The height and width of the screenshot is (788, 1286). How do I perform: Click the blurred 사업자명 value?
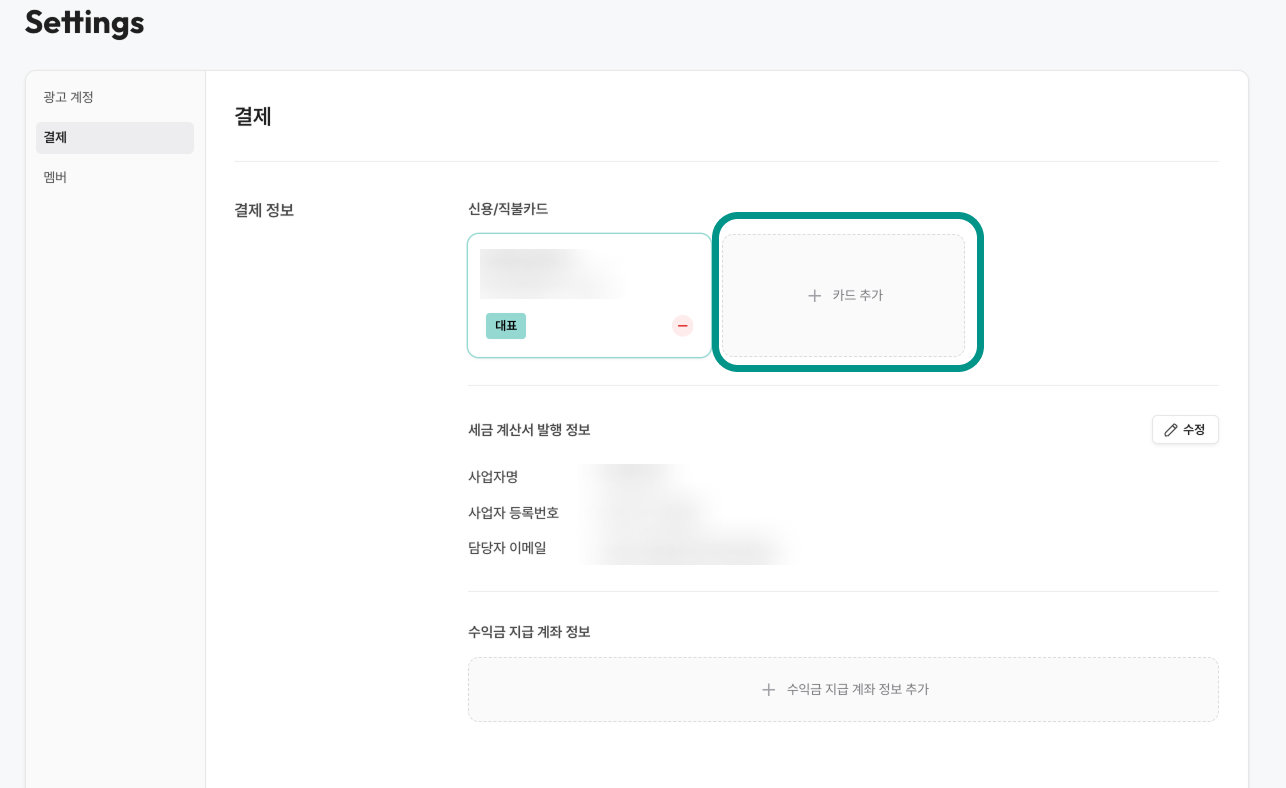click(635, 477)
